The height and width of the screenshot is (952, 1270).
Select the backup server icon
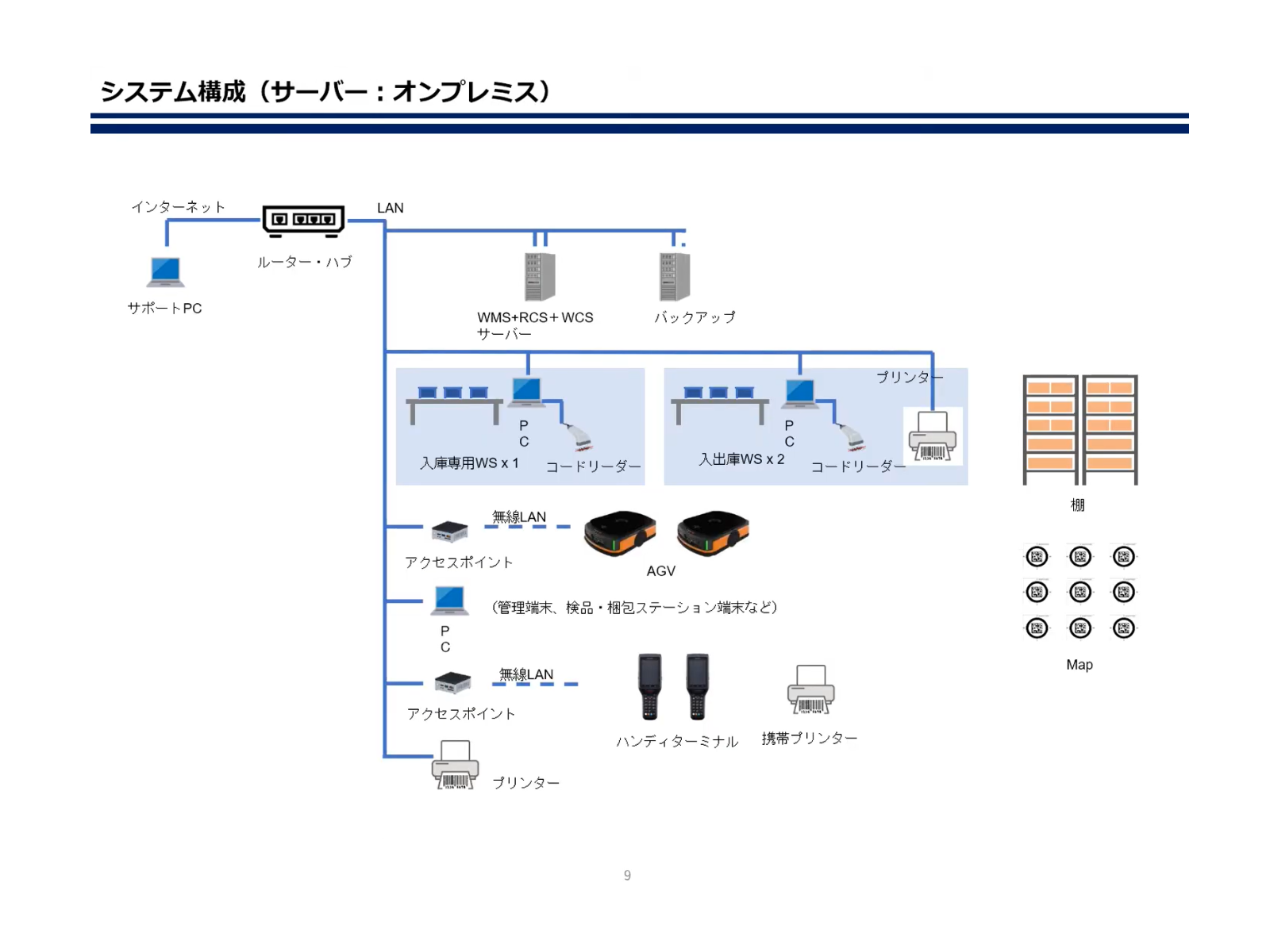(x=674, y=277)
